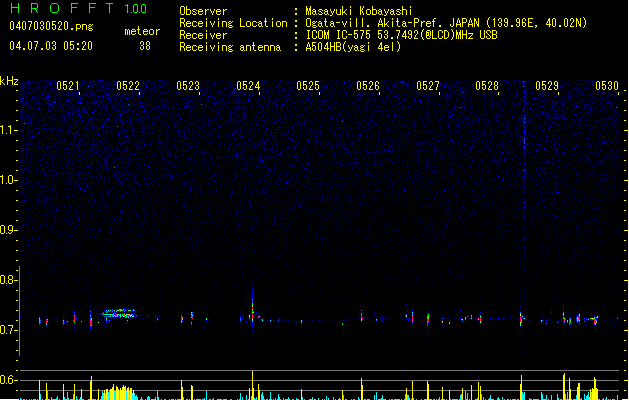
Task: Click the date stamp 04.07.03 05:20
Action: pyautogui.click(x=51, y=46)
